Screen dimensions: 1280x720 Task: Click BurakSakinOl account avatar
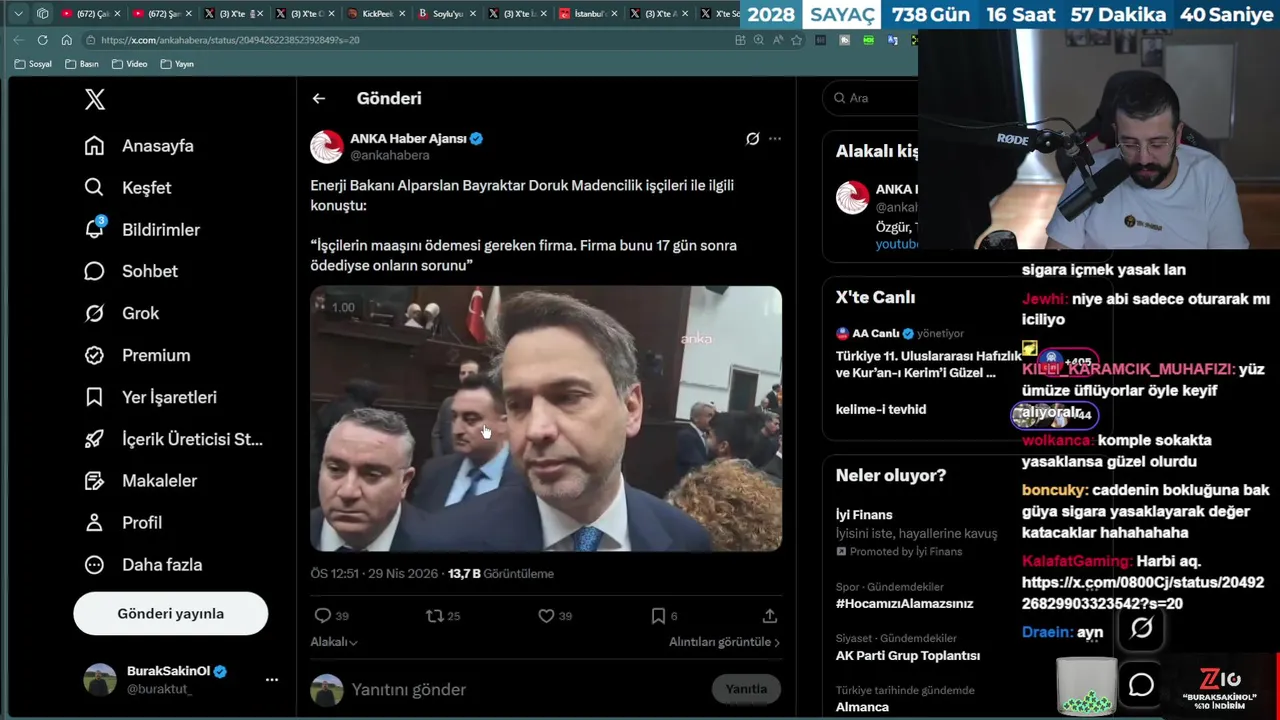pos(100,679)
